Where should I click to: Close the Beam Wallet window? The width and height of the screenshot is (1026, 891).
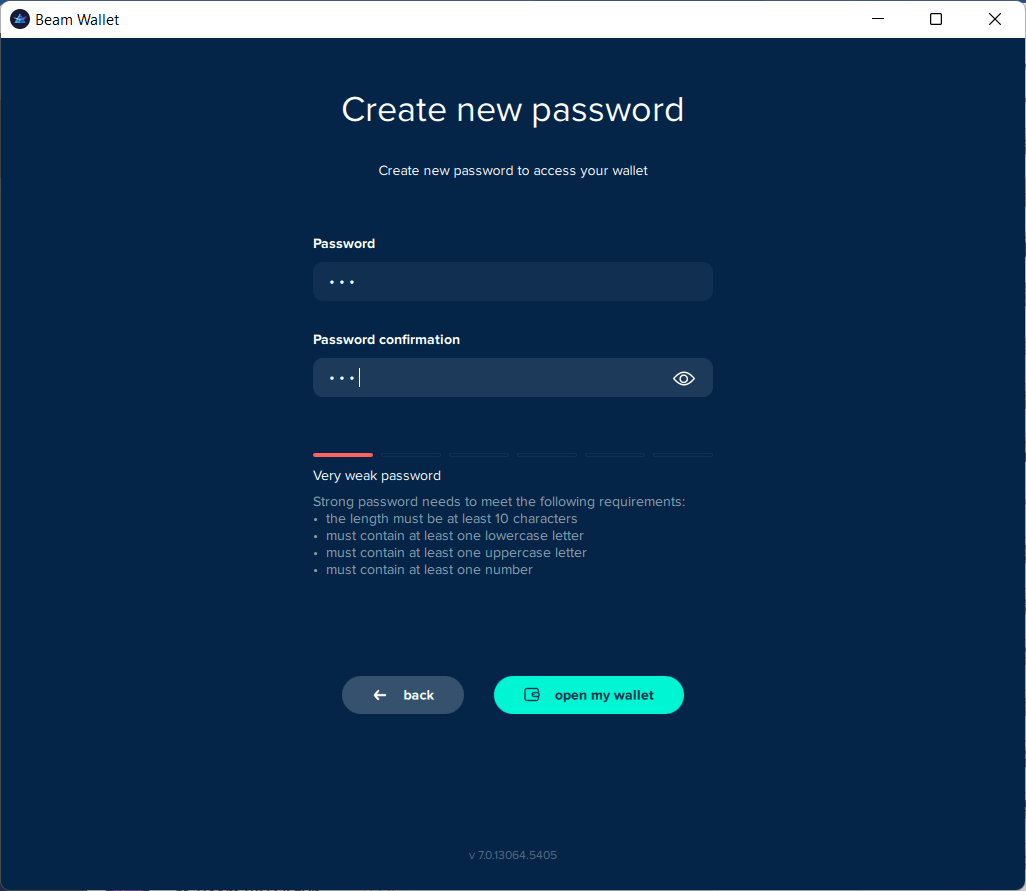[x=995, y=19]
